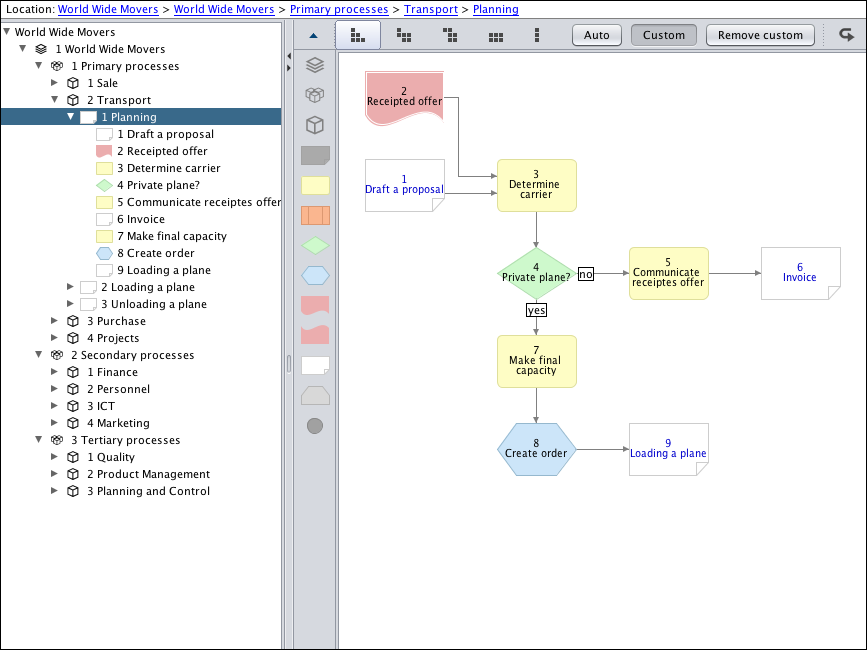The height and width of the screenshot is (650, 867).
Task: Collapse the 1 Planning tree node
Action: (x=71, y=117)
